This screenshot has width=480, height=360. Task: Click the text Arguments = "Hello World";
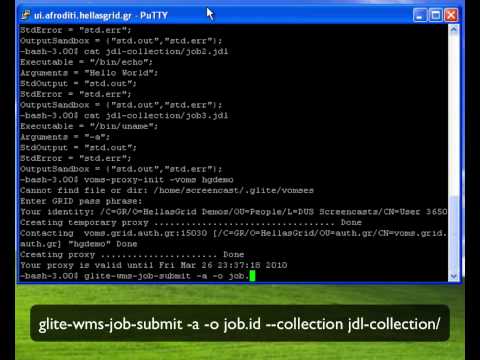pyautogui.click(x=89, y=73)
